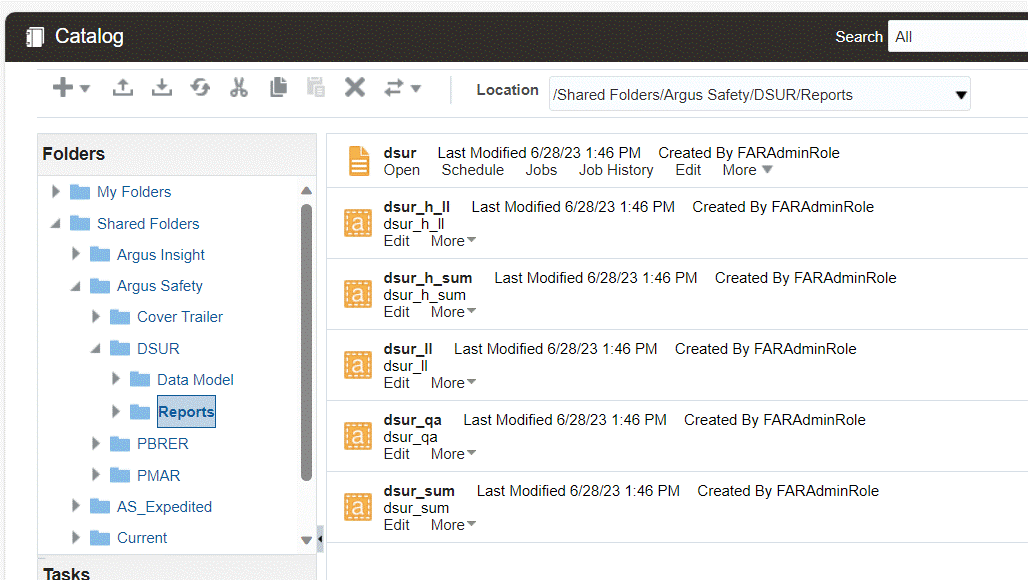1028x580 pixels.
Task: Click the Folders pane scrollbar thumb
Action: [306, 342]
